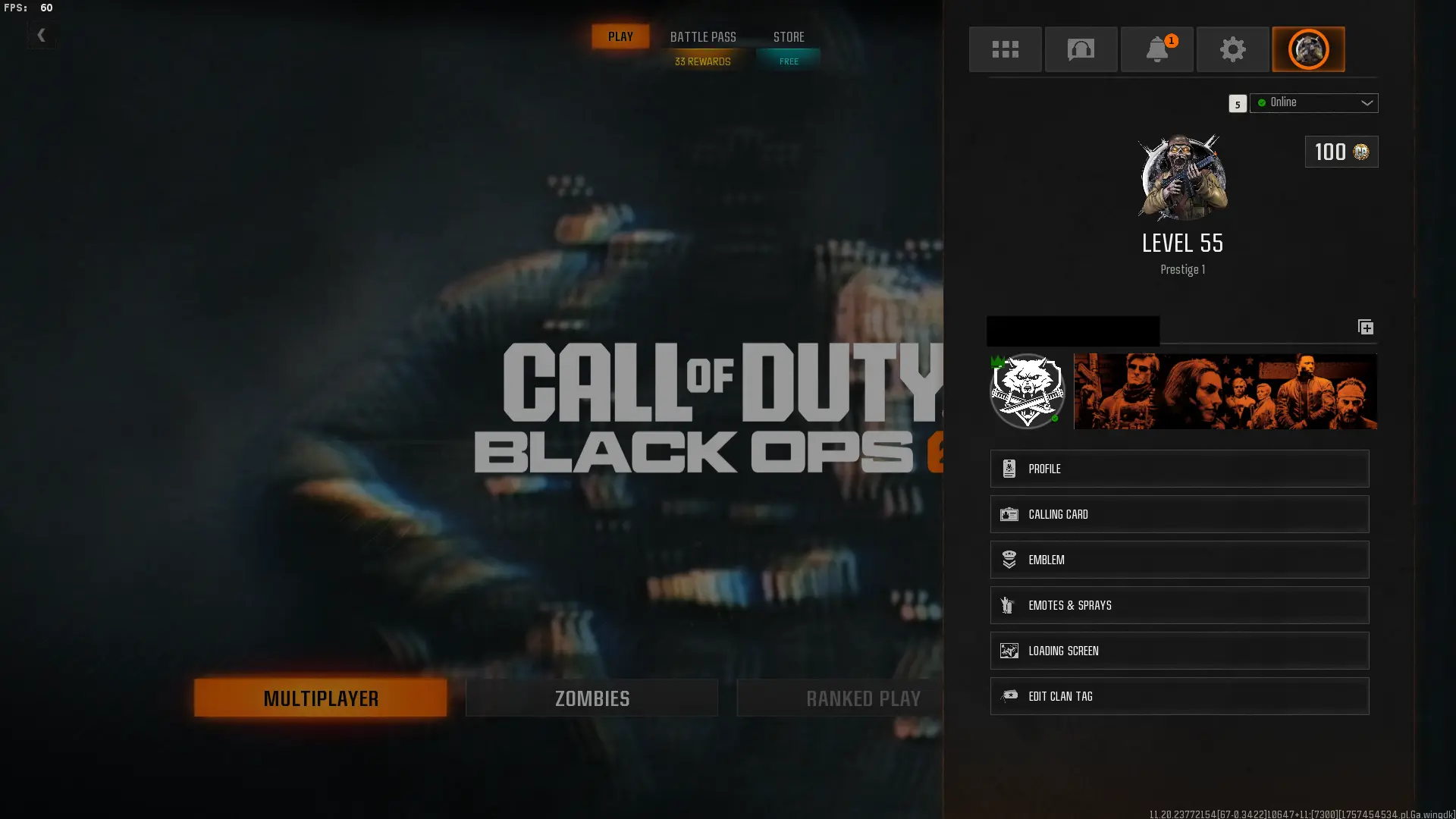Click the Prestige 1 text
This screenshot has height=819, width=1456.
tap(1182, 269)
